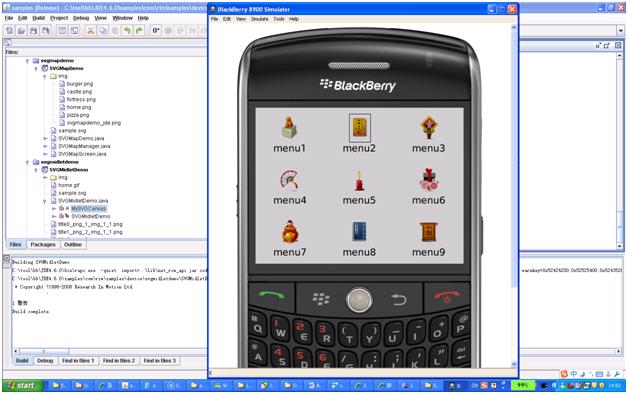Viewport: 628px width, 394px height.
Task: Select fortress.png in the file tree
Action: (x=81, y=99)
